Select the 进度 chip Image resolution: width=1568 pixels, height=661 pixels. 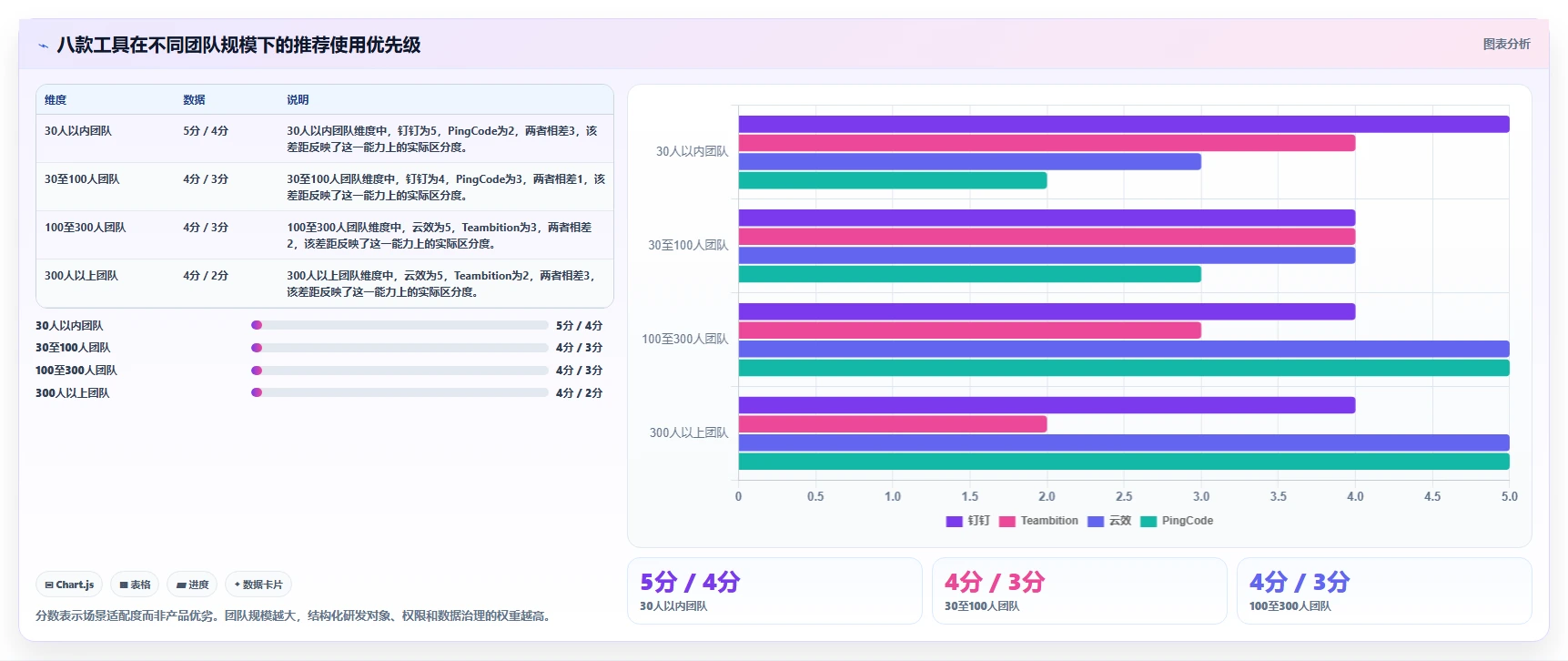[192, 585]
